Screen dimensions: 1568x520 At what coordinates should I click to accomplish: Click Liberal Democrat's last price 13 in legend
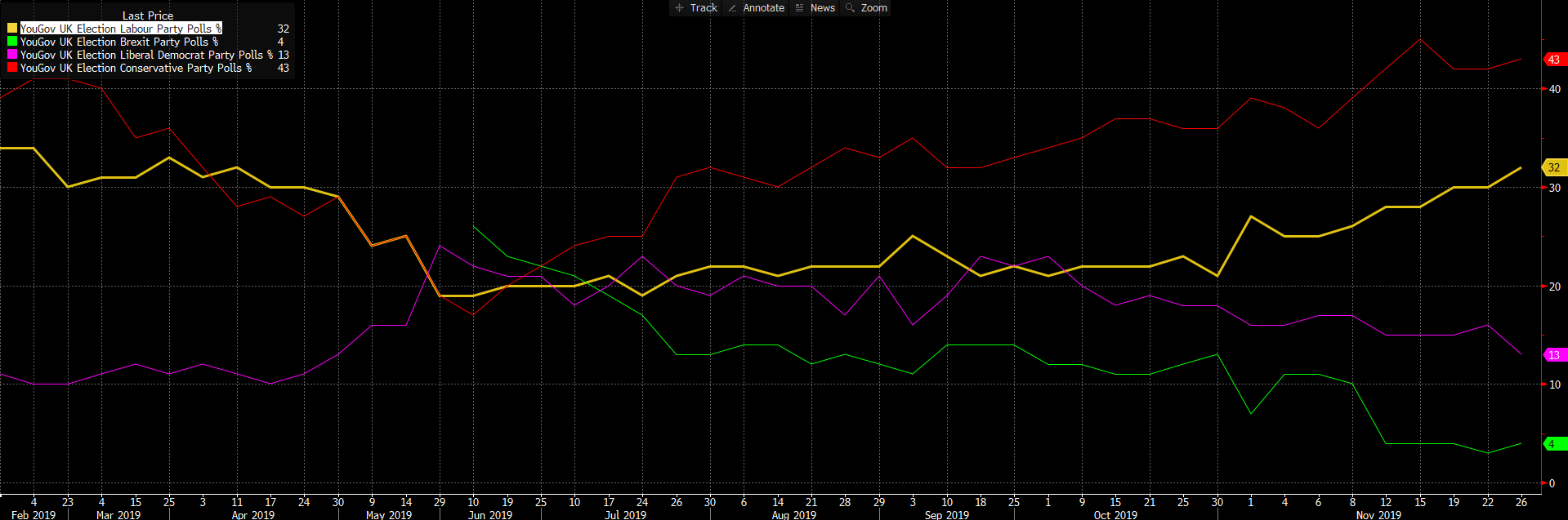click(284, 55)
